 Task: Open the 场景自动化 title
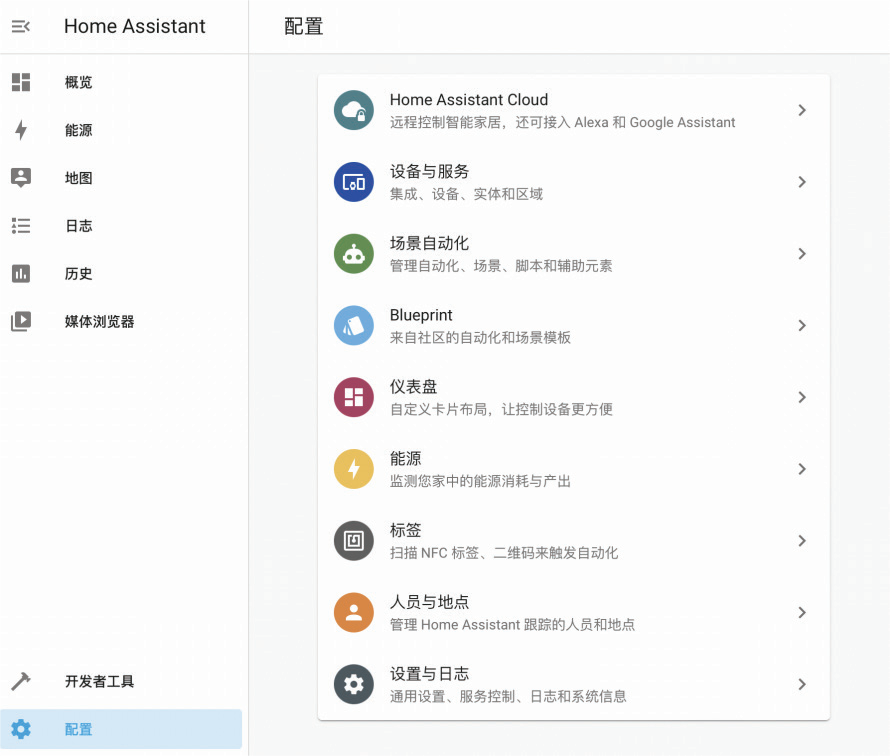pos(429,243)
